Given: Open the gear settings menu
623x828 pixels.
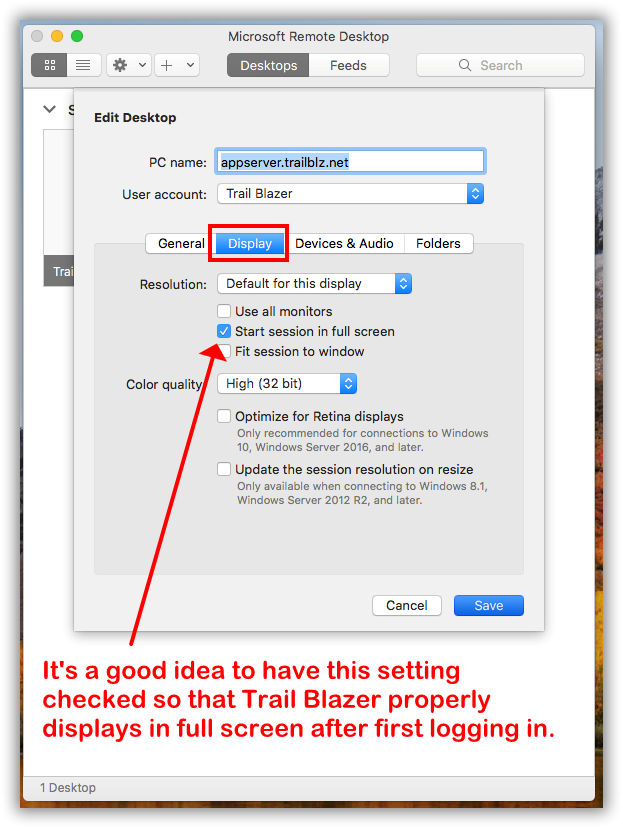Looking at the screenshot, I should click(x=121, y=65).
